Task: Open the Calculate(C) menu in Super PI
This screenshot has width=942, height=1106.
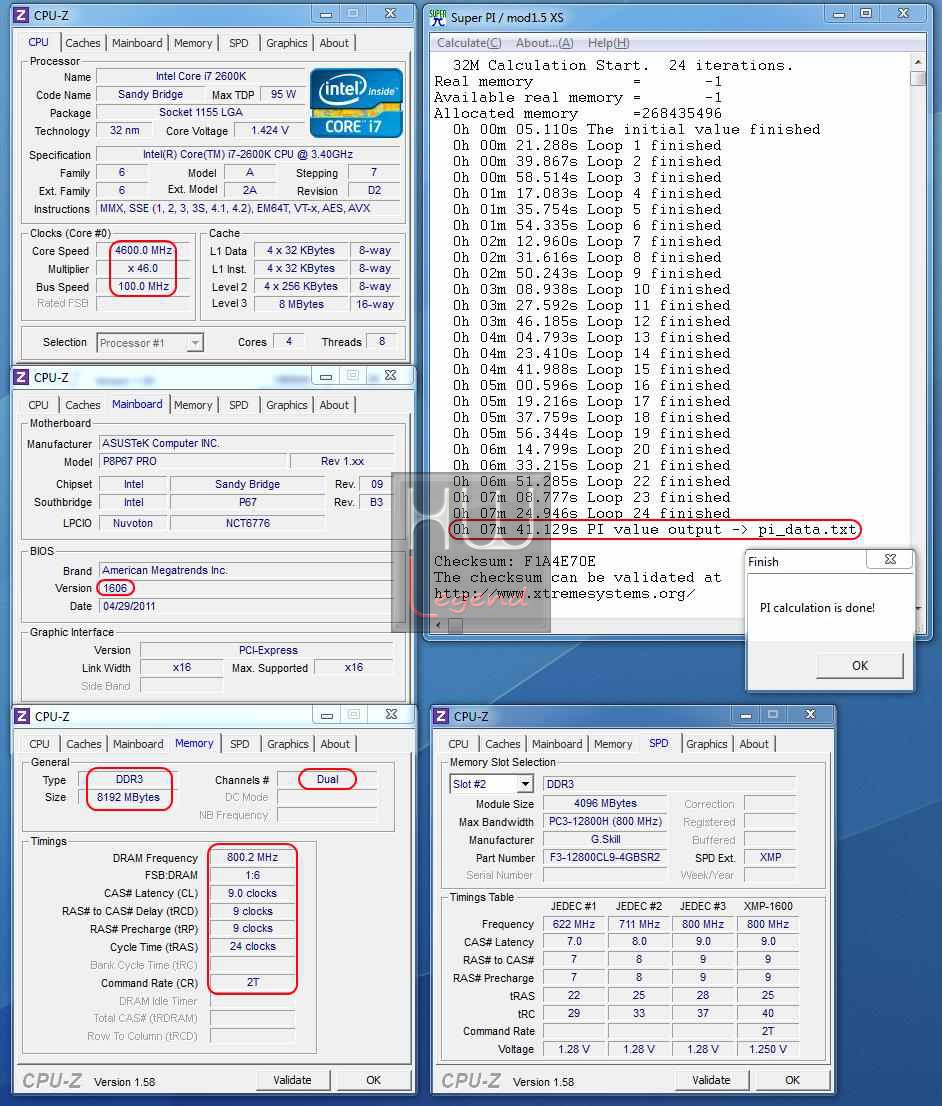Action: coord(469,43)
